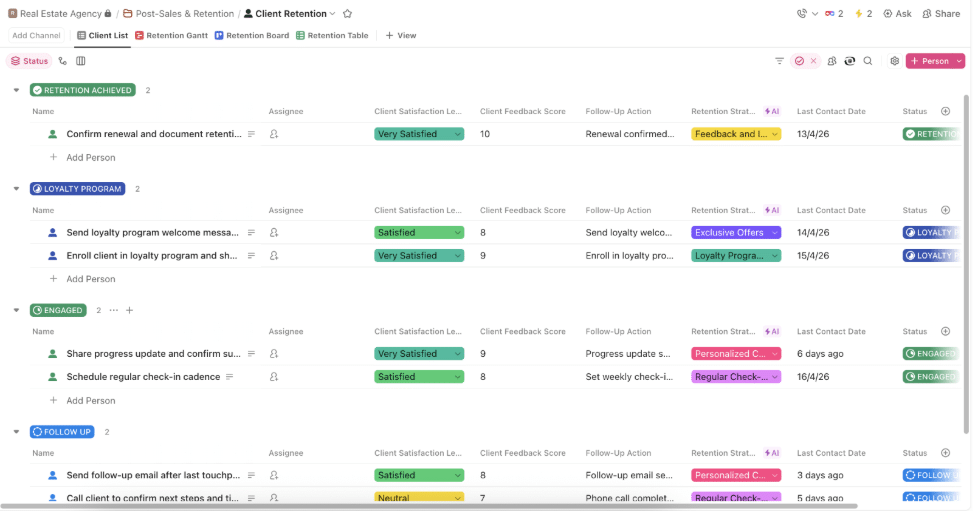Viewport: 973px width, 511px height.
Task: Open Regular Check-... dropdown for Schedule check-in
Action: 736,377
